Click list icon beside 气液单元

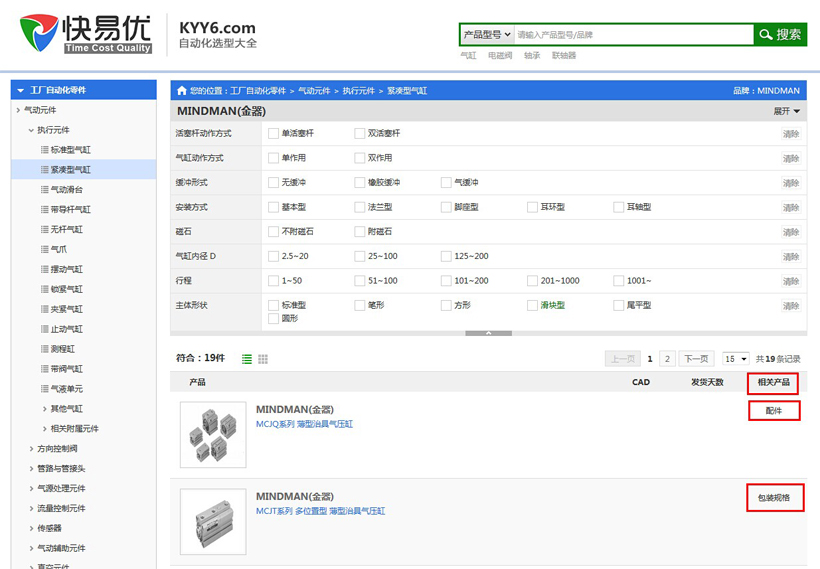[45, 389]
